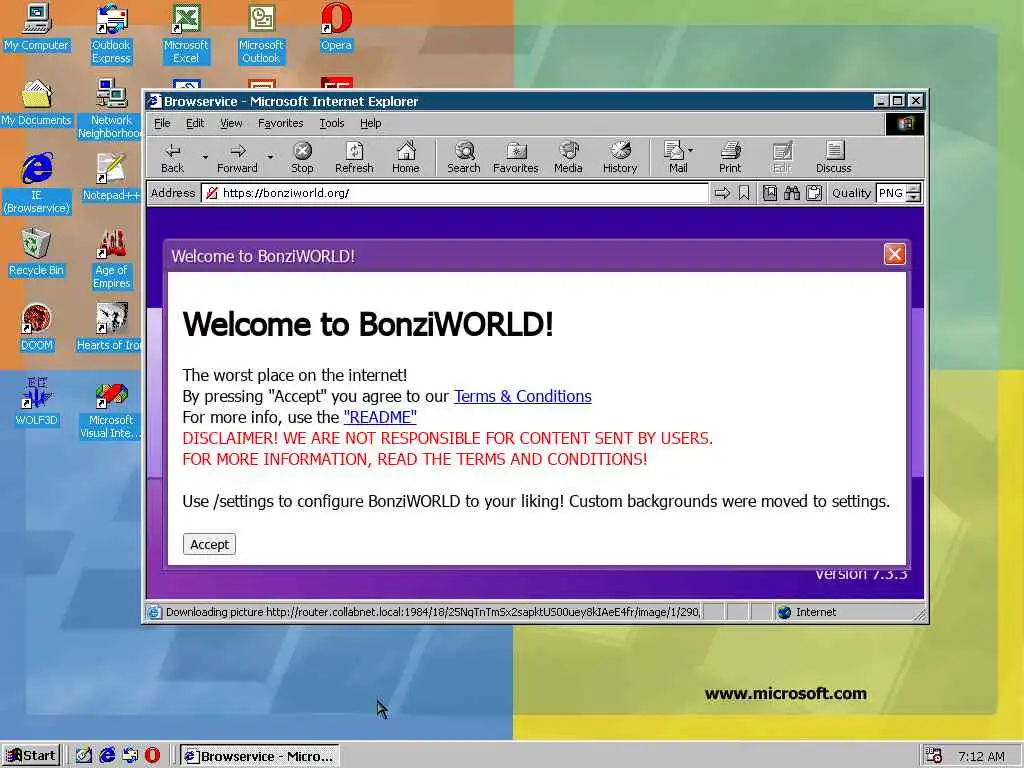The image size is (1024, 768).
Task: Open the File menu
Action: point(162,123)
